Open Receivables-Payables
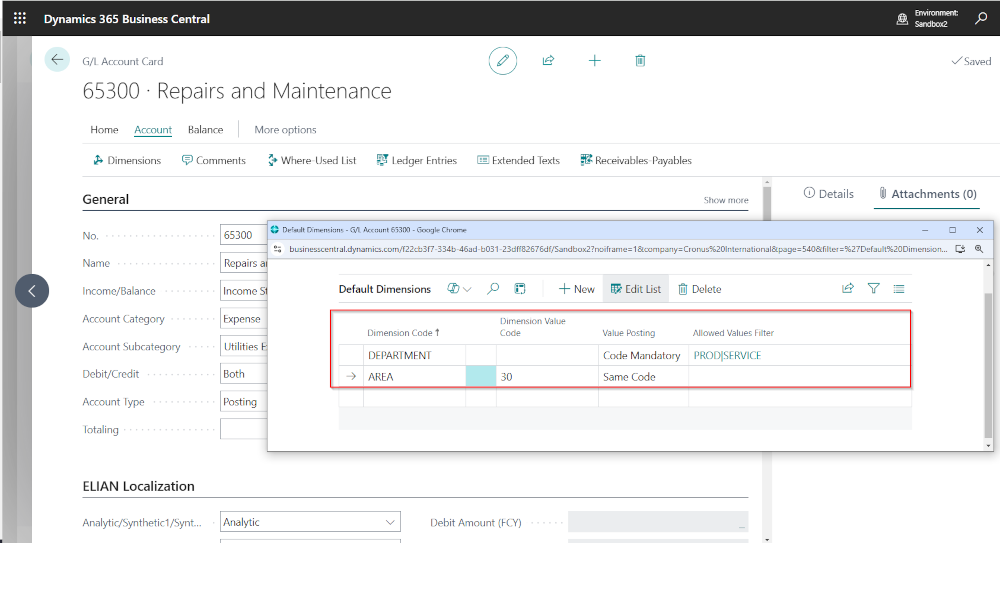The image size is (1000, 600). [636, 160]
